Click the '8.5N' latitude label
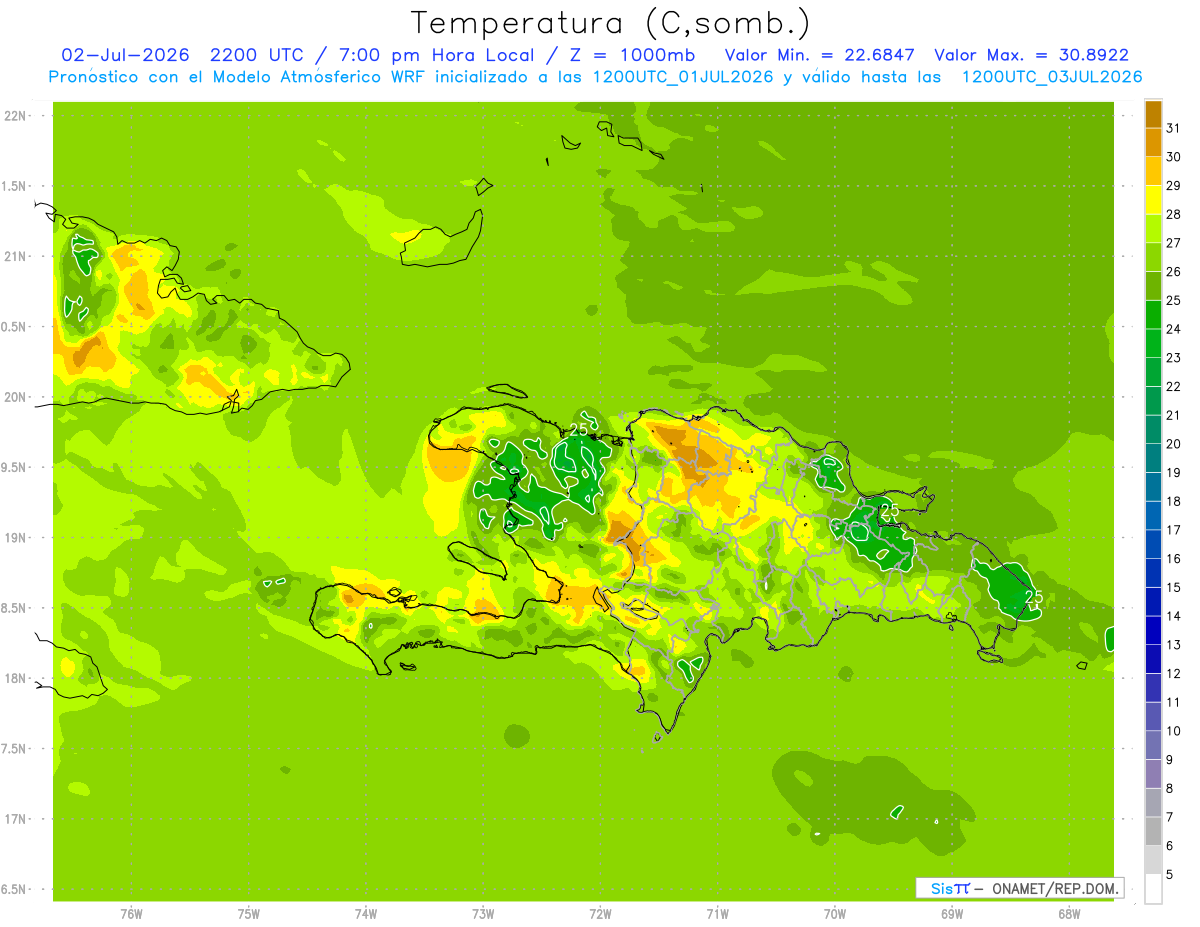Image resolution: width=1200 pixels, height=927 pixels. point(15,608)
